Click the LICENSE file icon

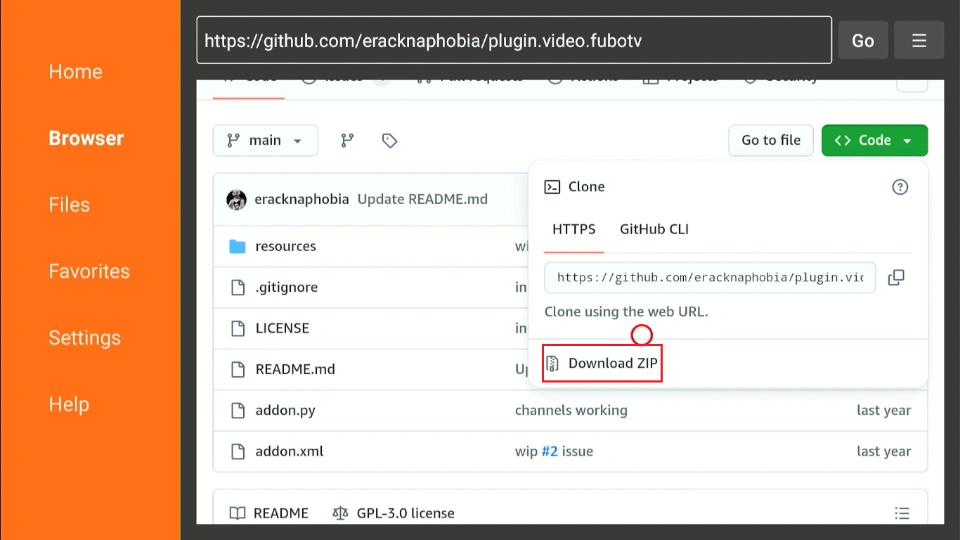pos(238,328)
